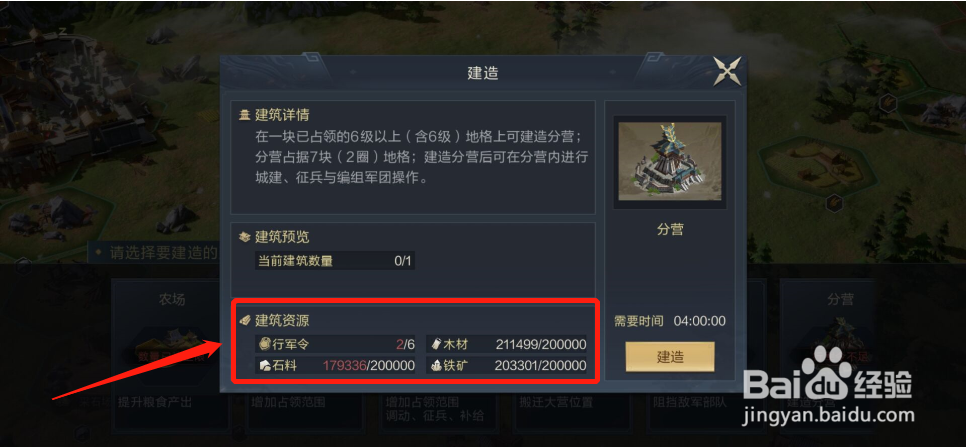Click the 石料 stone resource icon
Image resolution: width=968 pixels, height=448 pixels.
[x=264, y=365]
